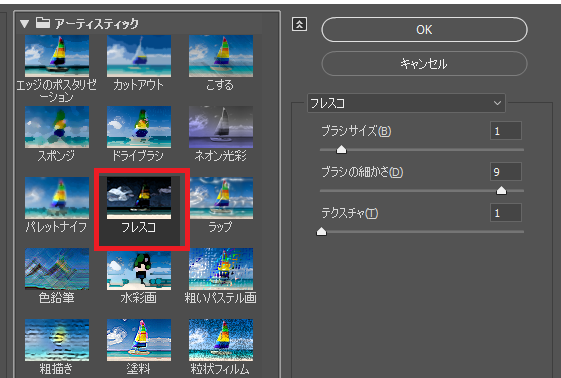
Task: Click the ブラシサイズ slider handle
Action: [341, 149]
